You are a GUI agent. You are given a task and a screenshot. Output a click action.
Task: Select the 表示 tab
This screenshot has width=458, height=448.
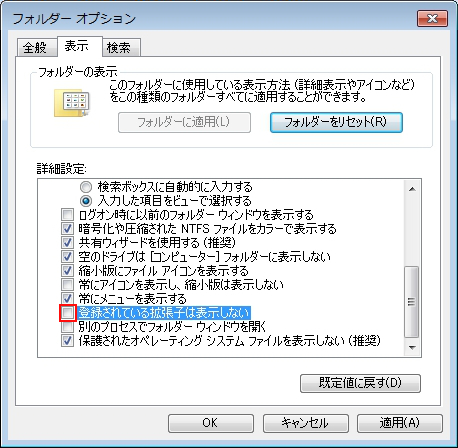point(77,46)
